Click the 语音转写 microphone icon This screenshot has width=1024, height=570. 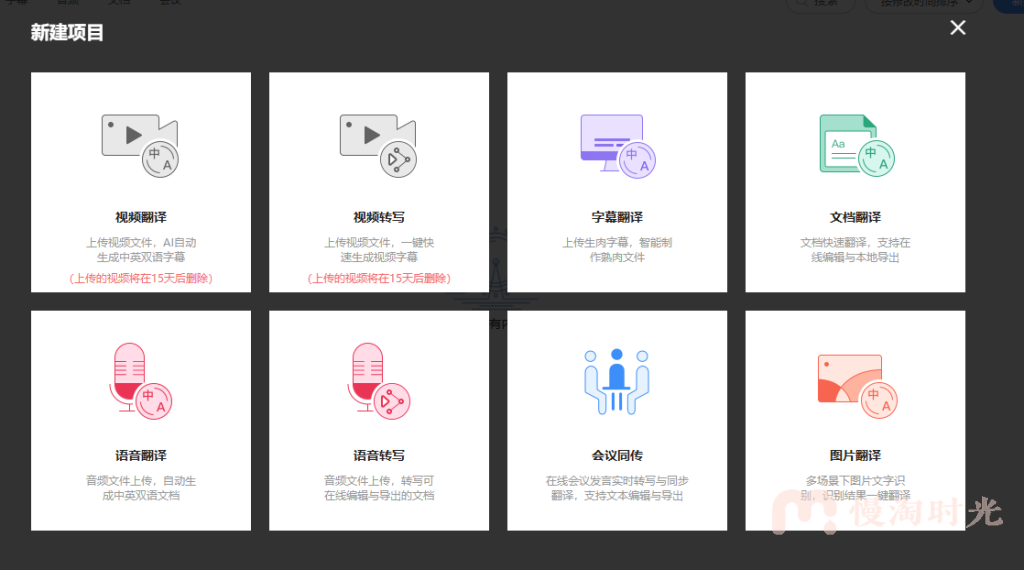pos(379,381)
